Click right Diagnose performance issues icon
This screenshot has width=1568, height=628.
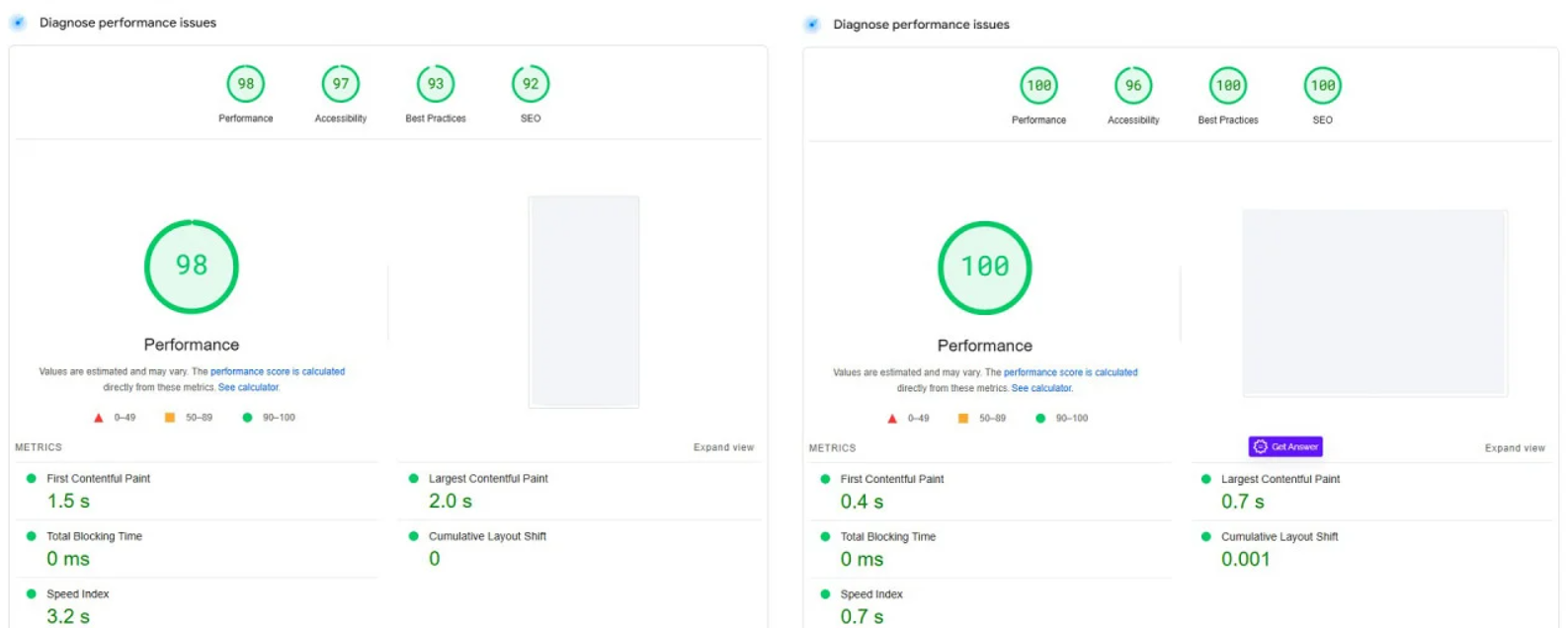point(812,25)
